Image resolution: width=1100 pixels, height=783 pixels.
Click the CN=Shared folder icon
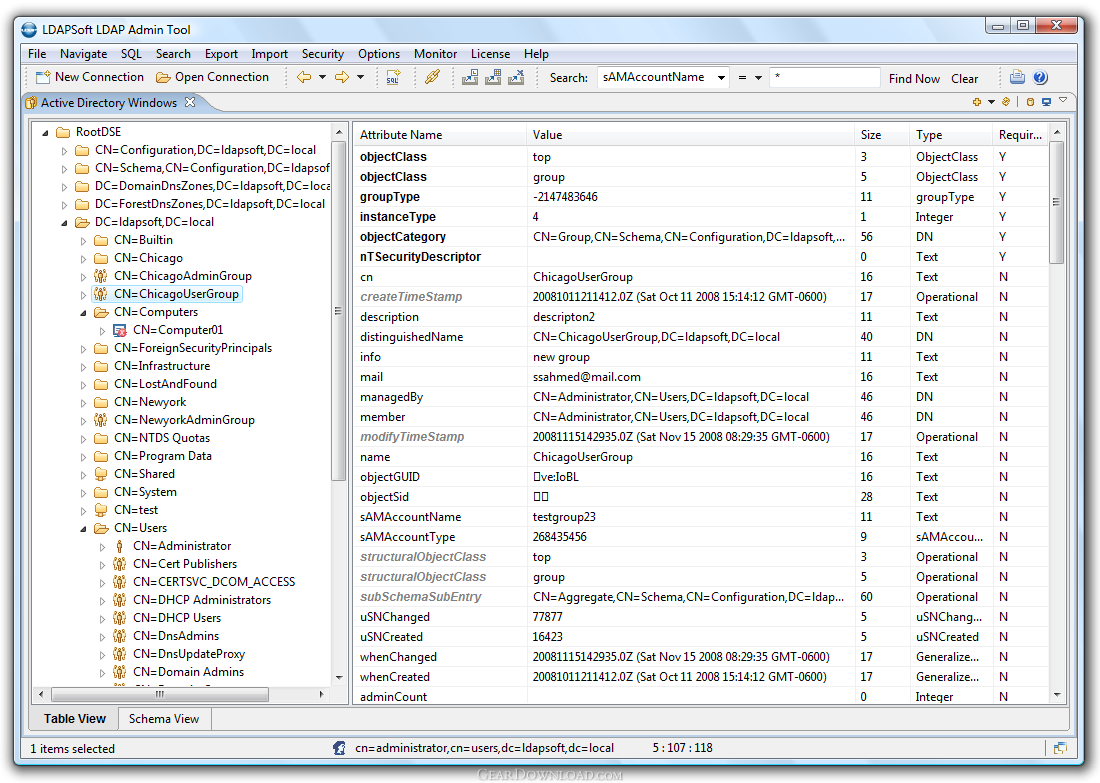point(101,474)
